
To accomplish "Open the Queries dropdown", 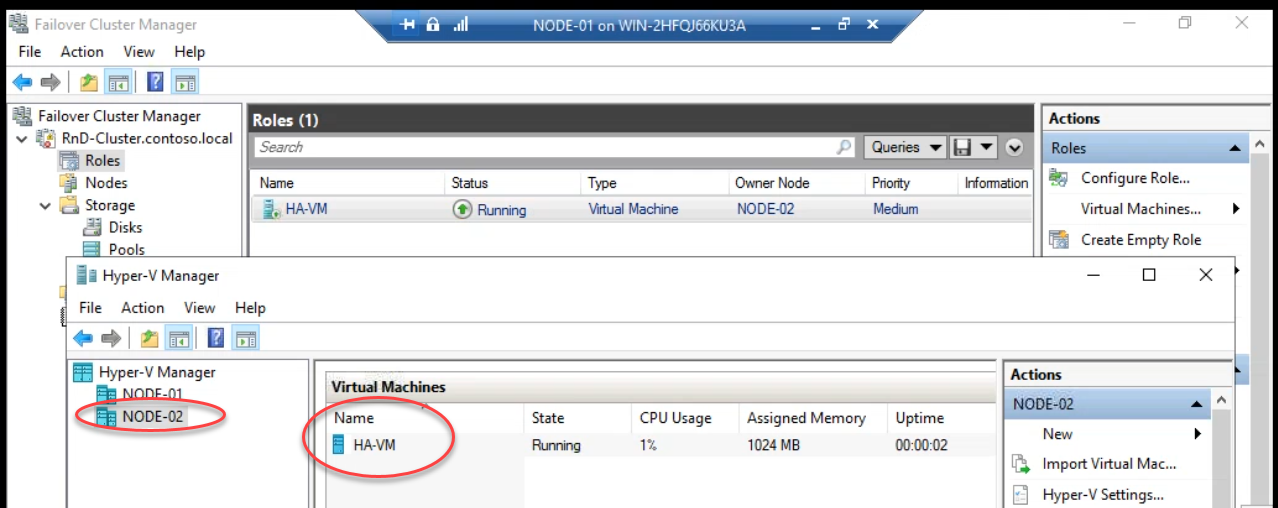I will tap(907, 147).
